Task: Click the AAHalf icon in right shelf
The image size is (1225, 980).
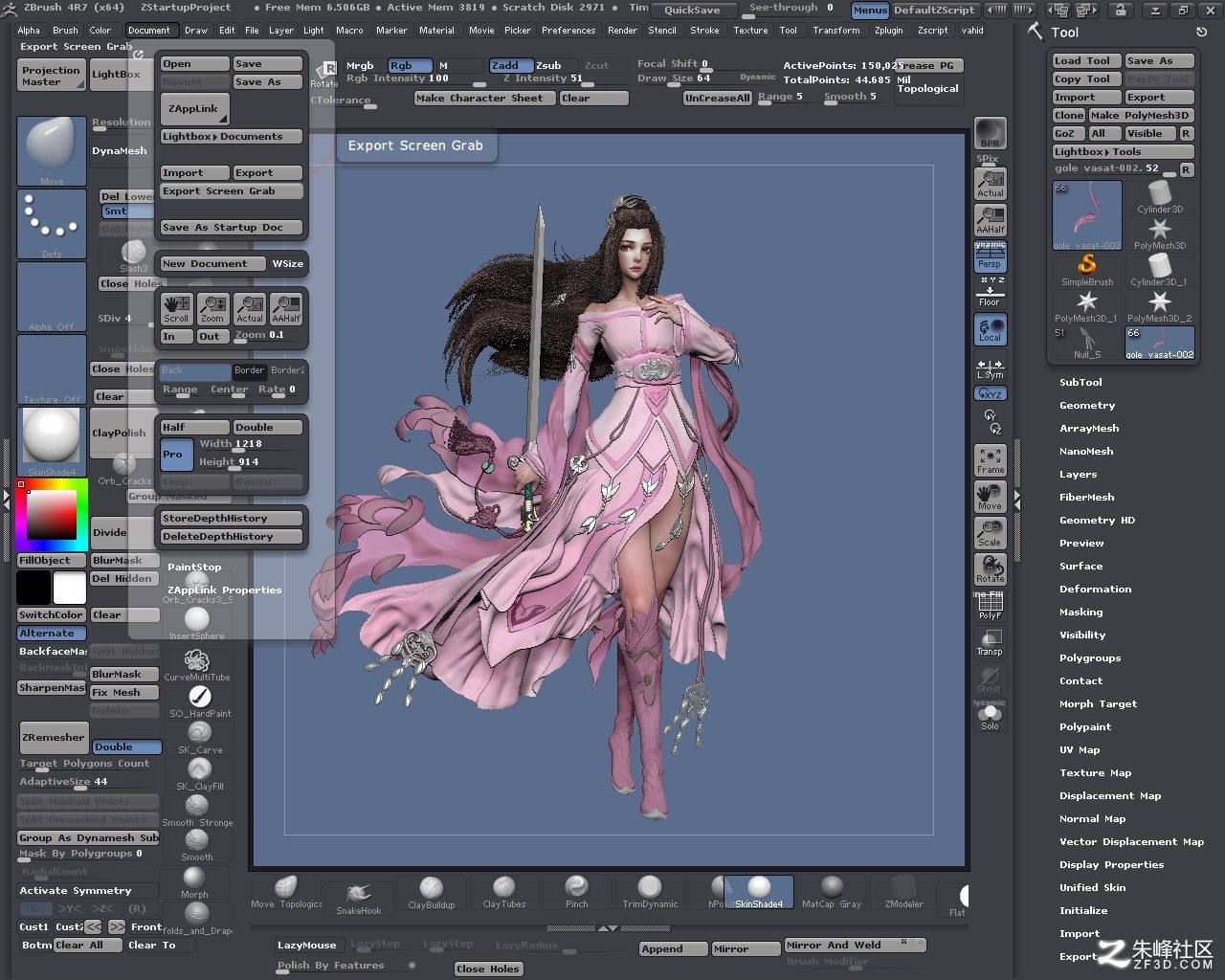Action: (x=990, y=220)
